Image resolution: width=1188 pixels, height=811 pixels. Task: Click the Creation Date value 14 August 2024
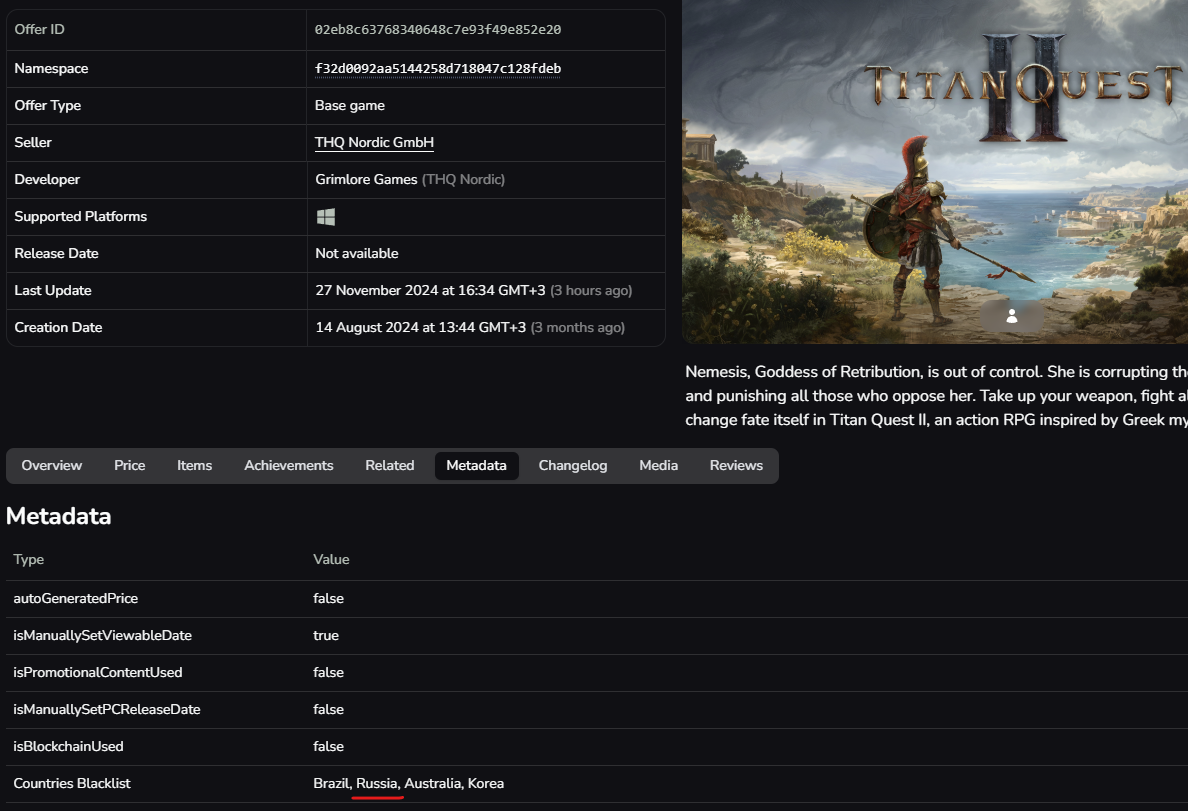[420, 328]
